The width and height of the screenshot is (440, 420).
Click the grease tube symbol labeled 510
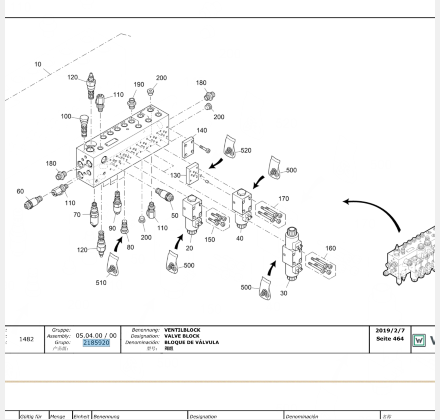113,265
